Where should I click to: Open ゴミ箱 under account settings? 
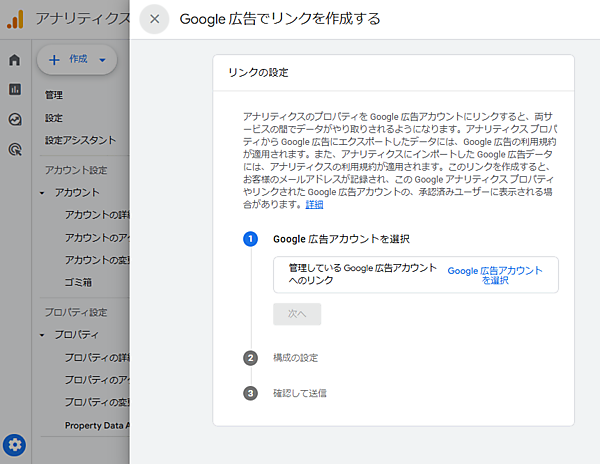tap(82, 283)
